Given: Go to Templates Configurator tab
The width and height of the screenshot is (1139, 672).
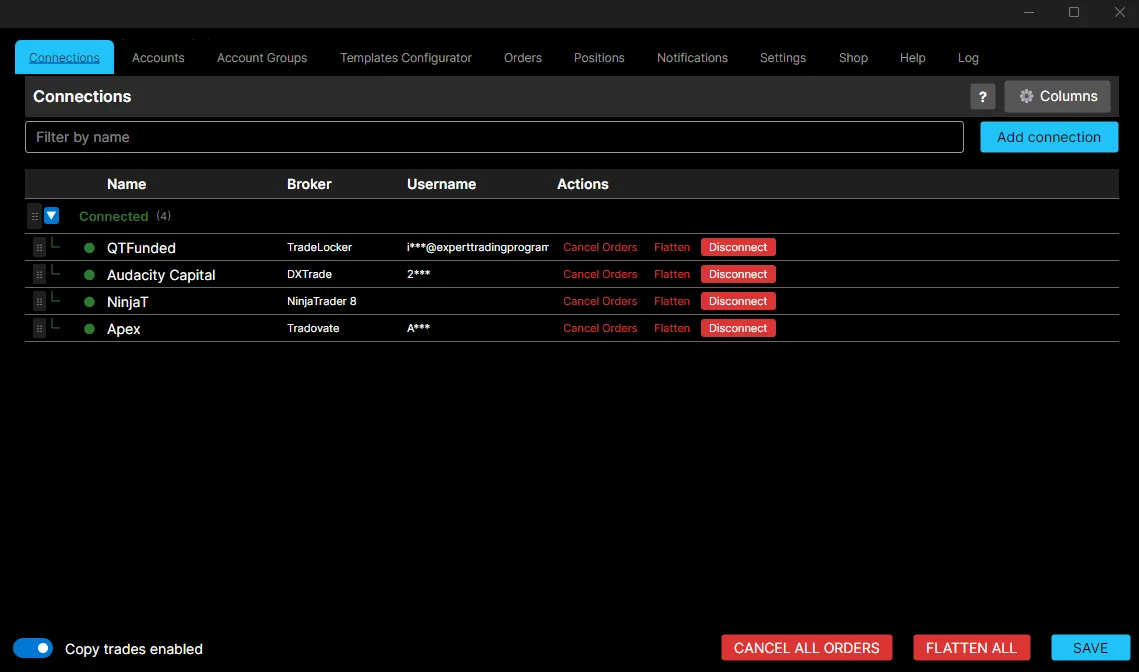Looking at the screenshot, I should coord(405,57).
